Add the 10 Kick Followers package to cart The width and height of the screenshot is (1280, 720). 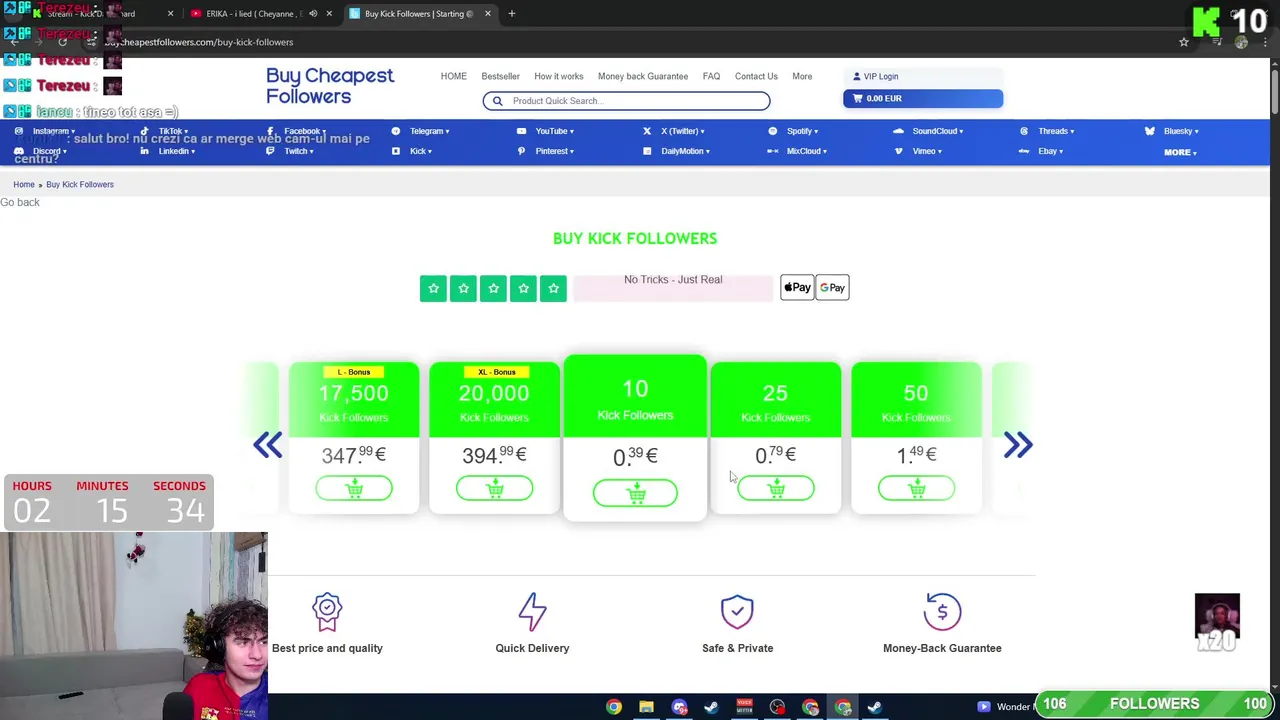coord(635,492)
